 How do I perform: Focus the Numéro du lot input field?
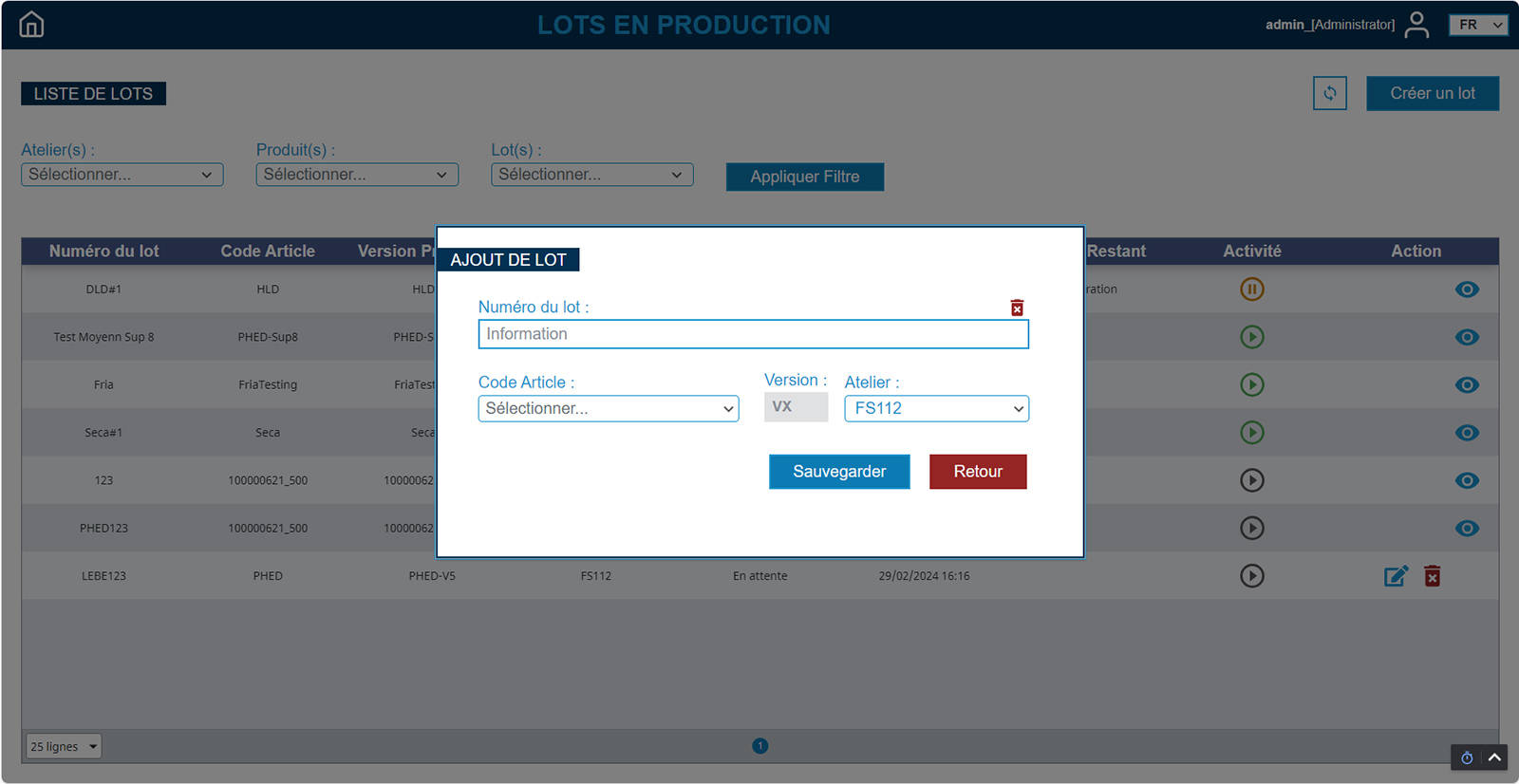(x=753, y=334)
